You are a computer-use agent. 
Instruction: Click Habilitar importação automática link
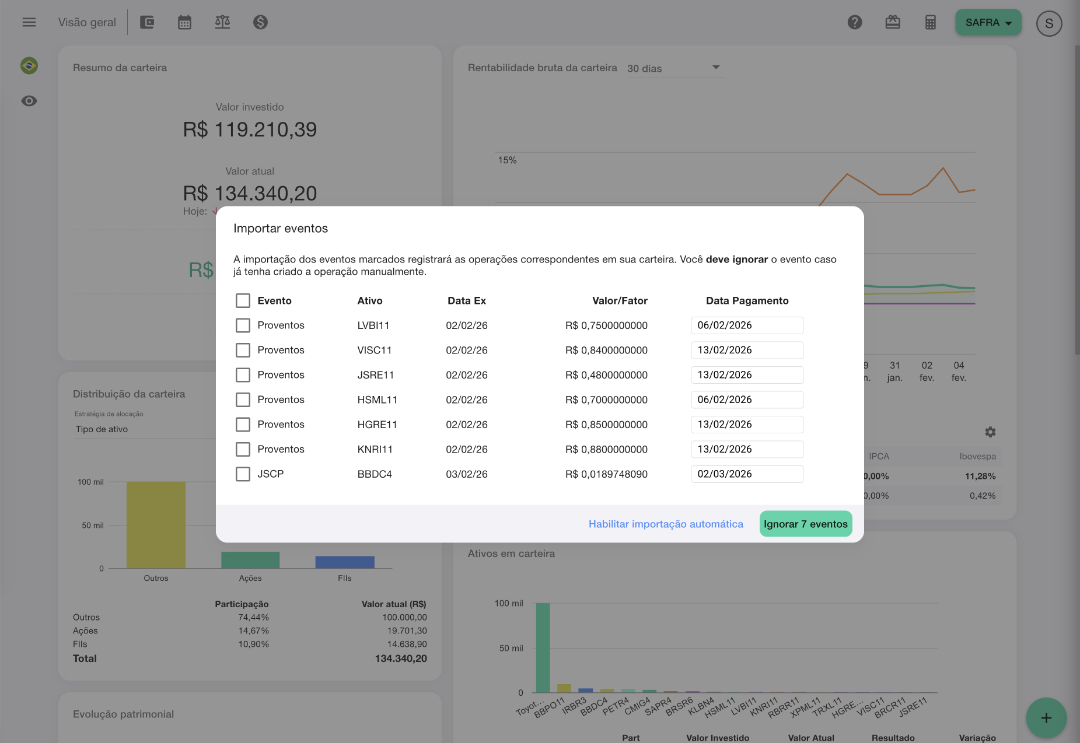pyautogui.click(x=665, y=524)
